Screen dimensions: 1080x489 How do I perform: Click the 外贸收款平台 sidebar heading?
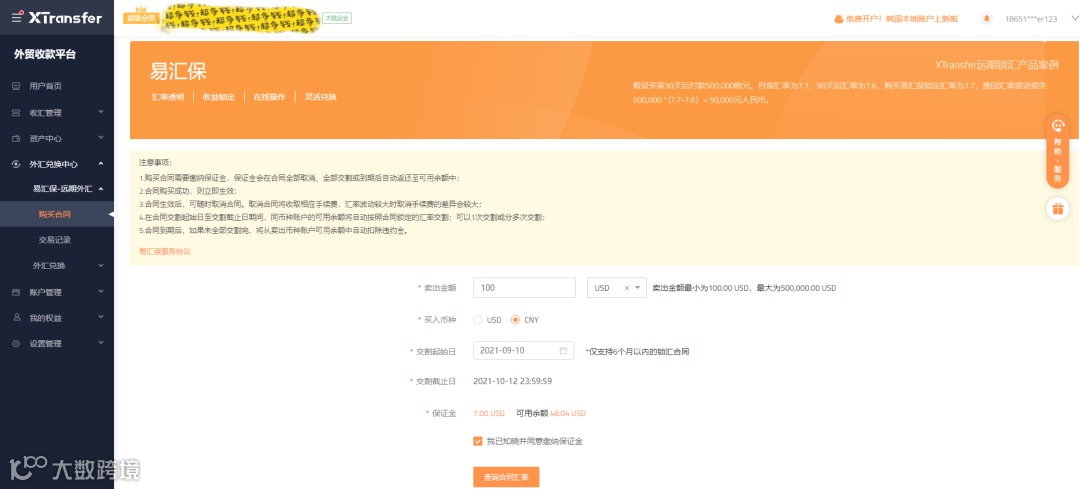45,54
